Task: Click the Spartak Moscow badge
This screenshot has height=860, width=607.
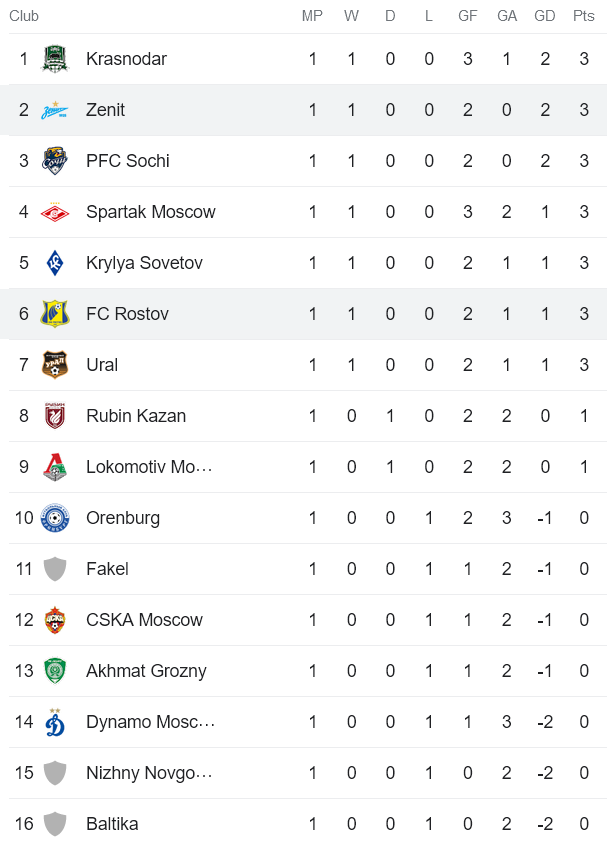Action: coord(54,211)
